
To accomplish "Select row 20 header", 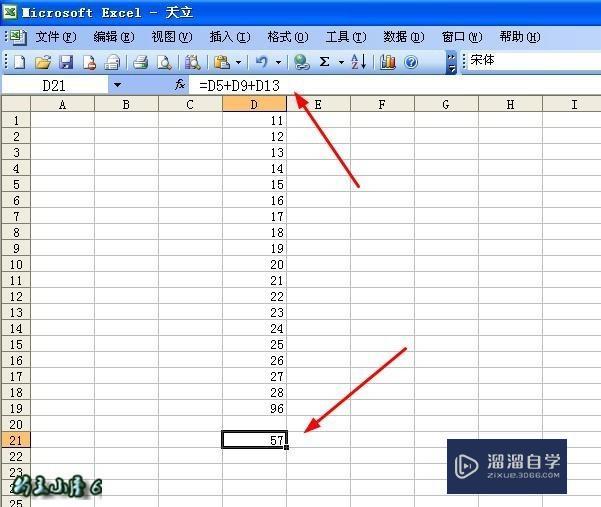I will 16,424.
